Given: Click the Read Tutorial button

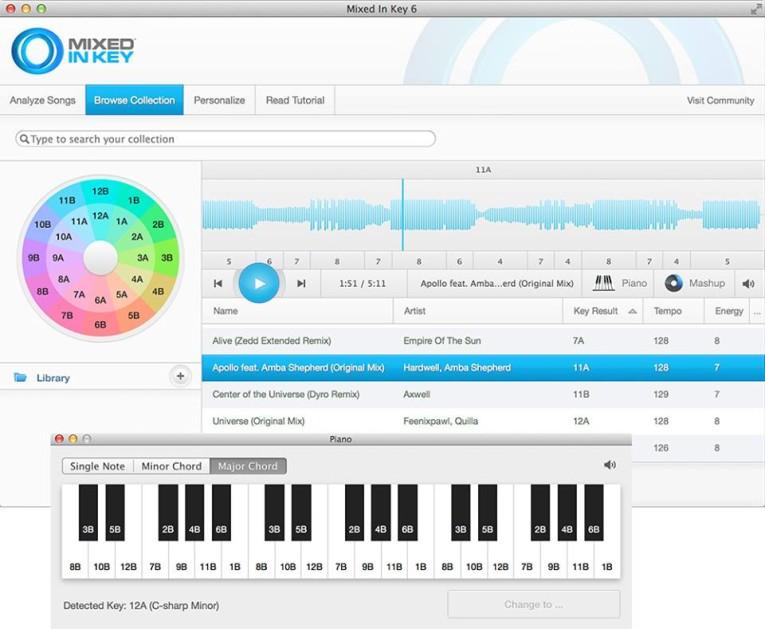Looking at the screenshot, I should pyautogui.click(x=295, y=100).
